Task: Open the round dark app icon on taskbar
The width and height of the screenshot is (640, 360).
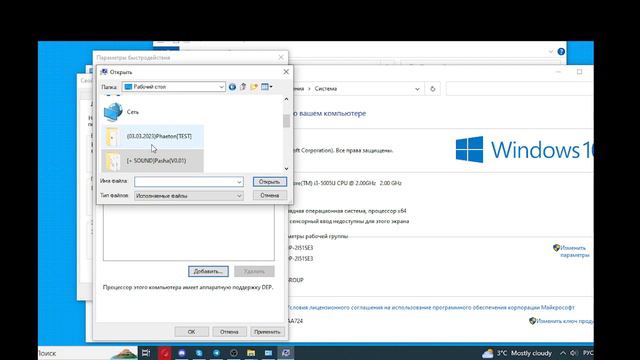Action: click(233, 353)
